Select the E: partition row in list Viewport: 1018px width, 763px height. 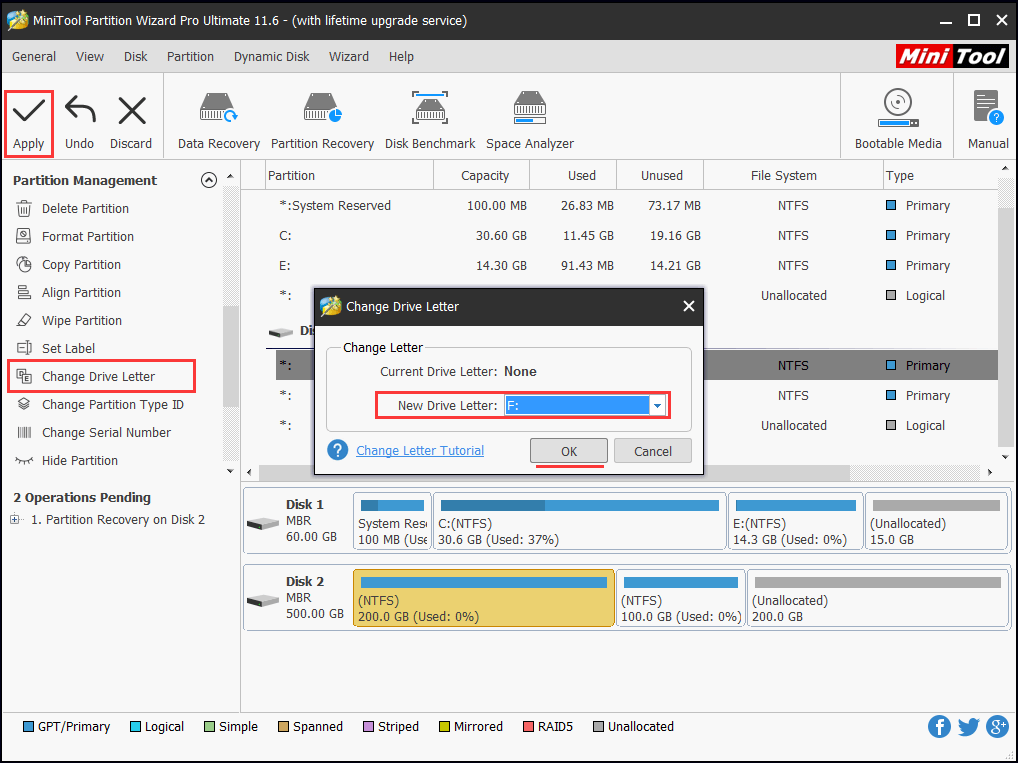pyautogui.click(x=619, y=266)
